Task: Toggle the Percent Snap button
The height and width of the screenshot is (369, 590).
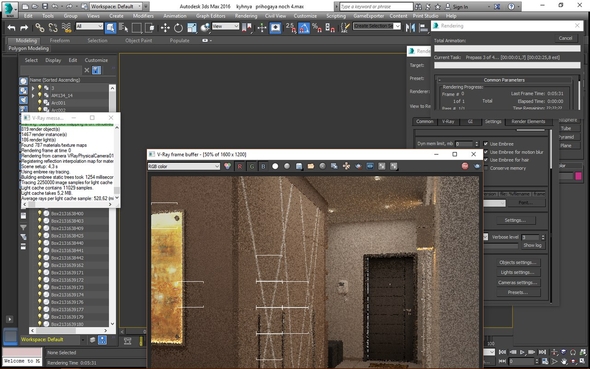Action: tap(317, 27)
